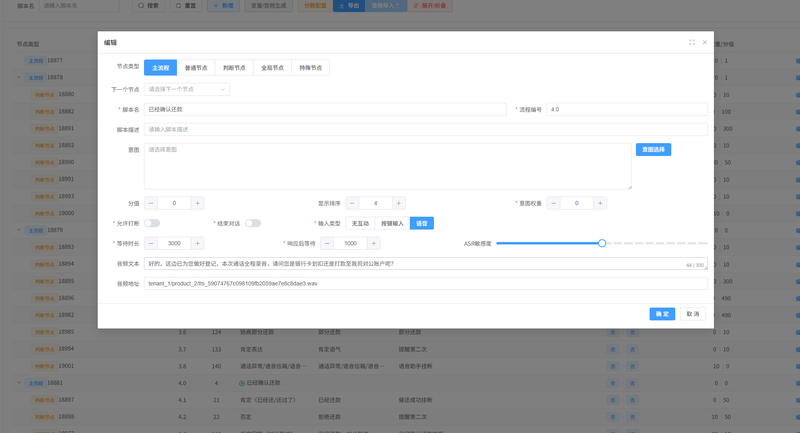Increase 分值 with the plus button

click(197, 203)
